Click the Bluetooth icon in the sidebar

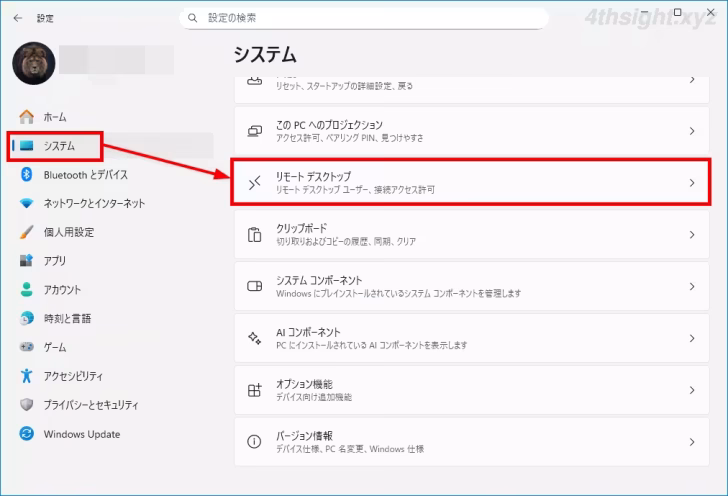pyautogui.click(x=27, y=174)
